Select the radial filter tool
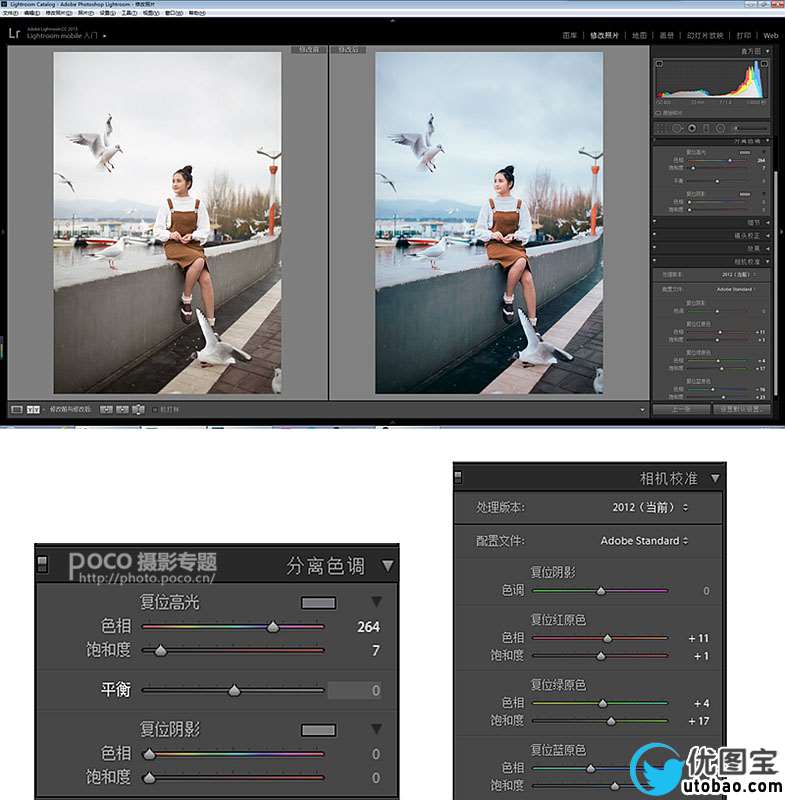Screen dimensions: 785x800 (x=721, y=128)
